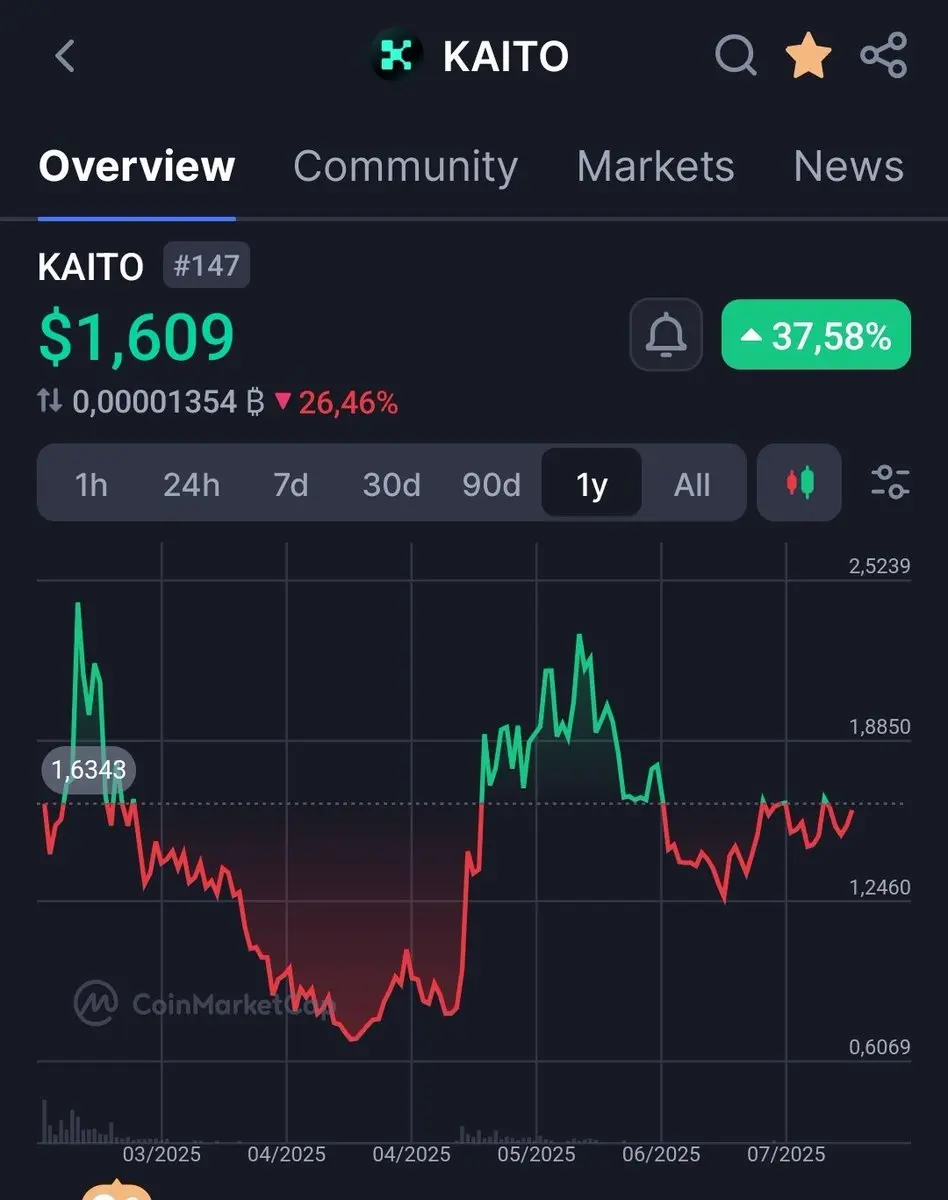The width and height of the screenshot is (948, 1200).
Task: Open chart settings sliders icon
Action: tap(889, 483)
